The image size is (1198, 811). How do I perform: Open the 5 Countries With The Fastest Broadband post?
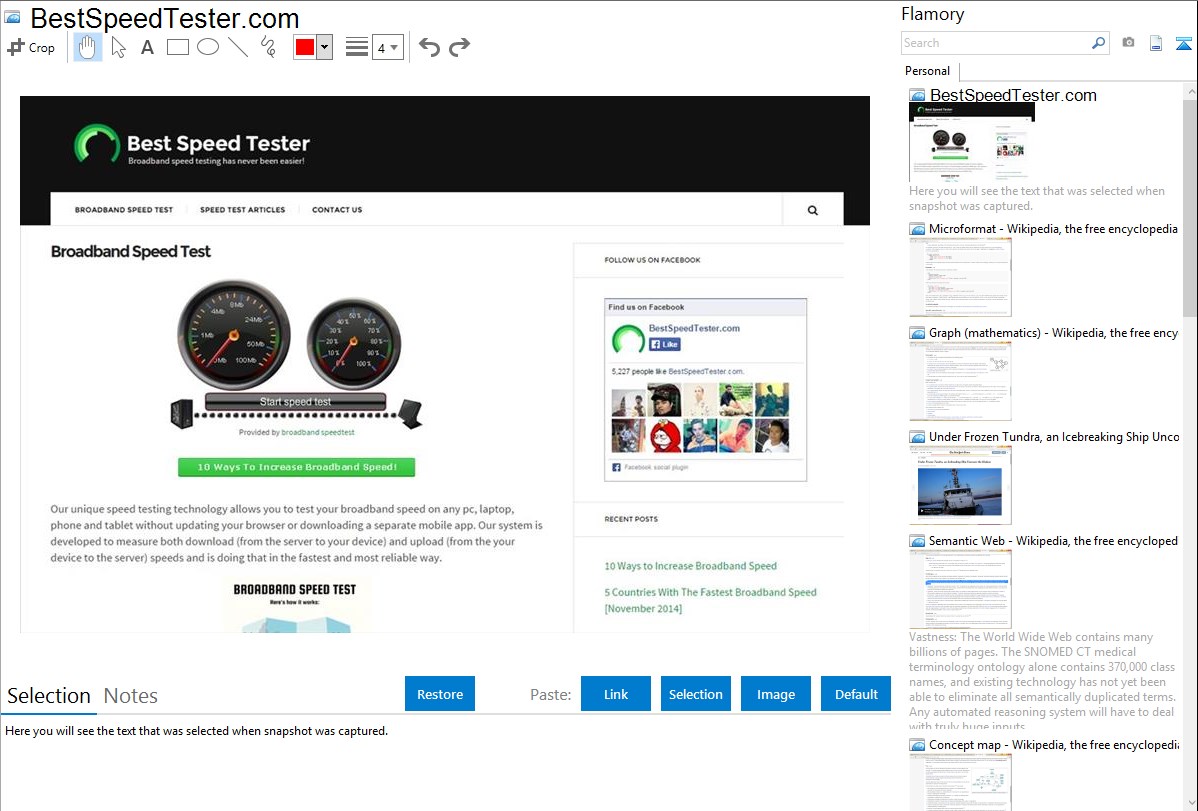click(x=711, y=601)
